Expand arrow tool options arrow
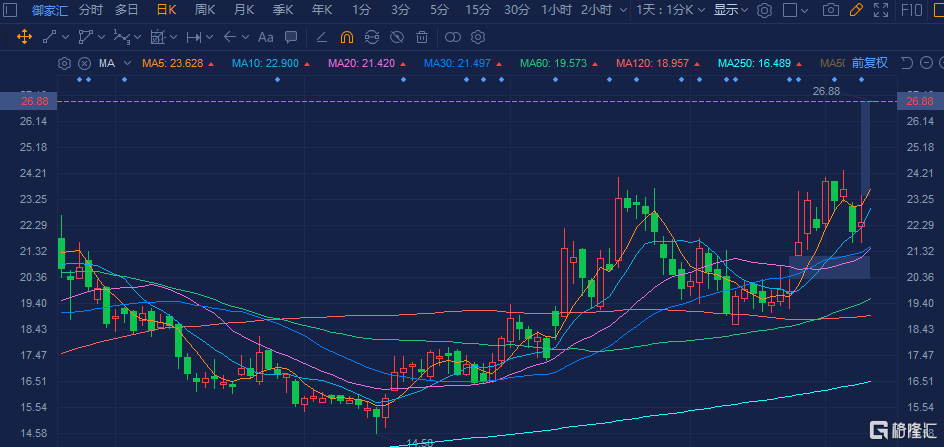944x447 pixels. [x=245, y=37]
